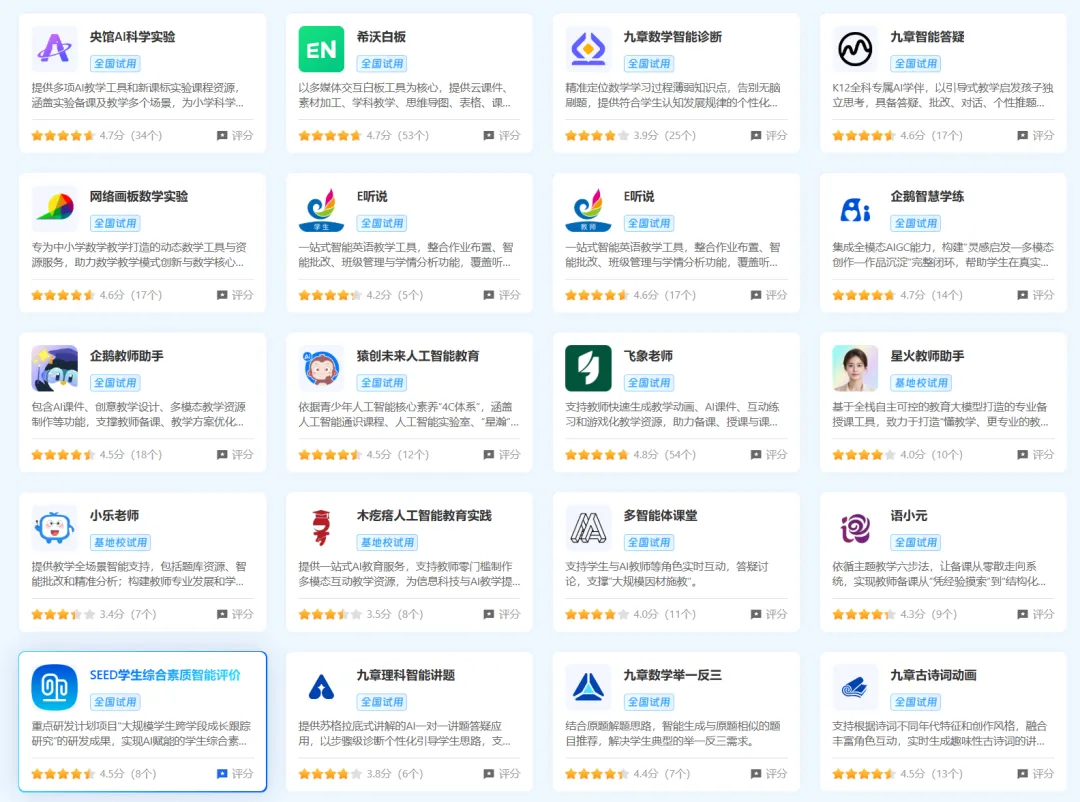Screen dimensions: 1080x802
Task: Click 评分 comment icon on 飞象老师 card
Action: (756, 455)
